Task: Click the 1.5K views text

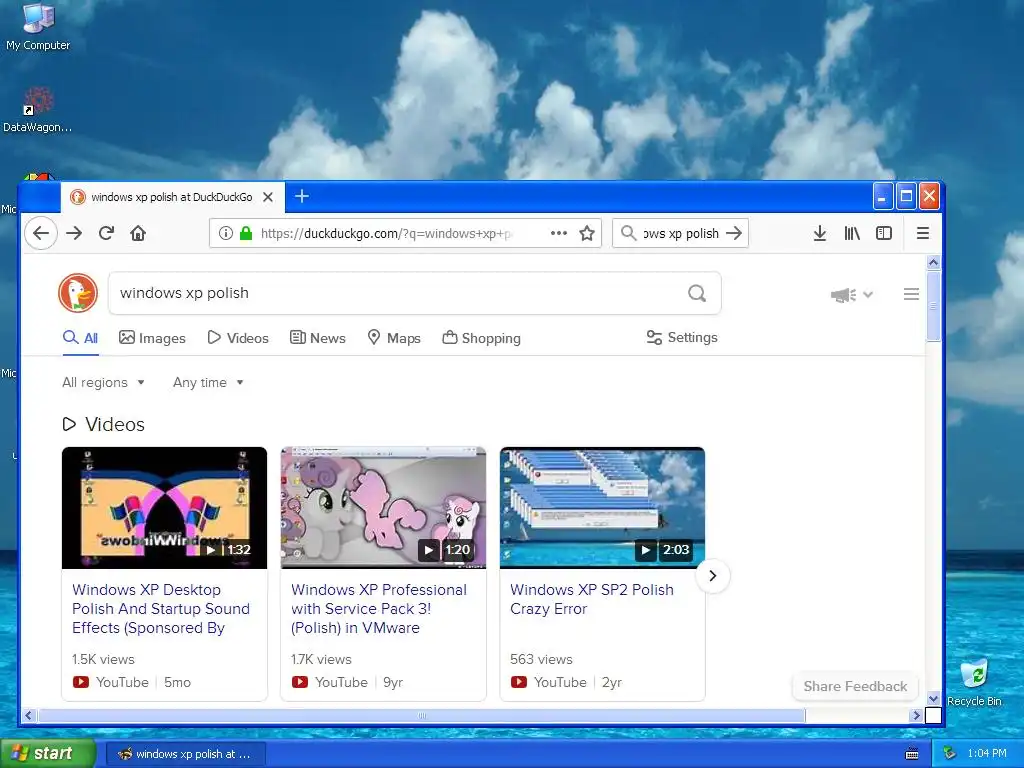Action: (103, 659)
